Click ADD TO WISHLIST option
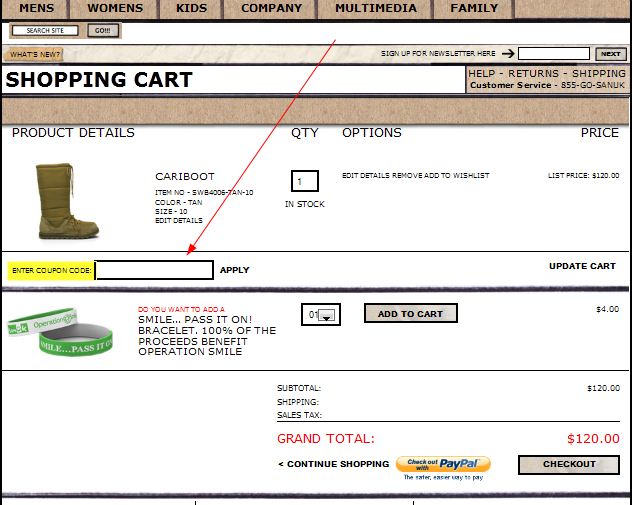 pyautogui.click(x=457, y=175)
